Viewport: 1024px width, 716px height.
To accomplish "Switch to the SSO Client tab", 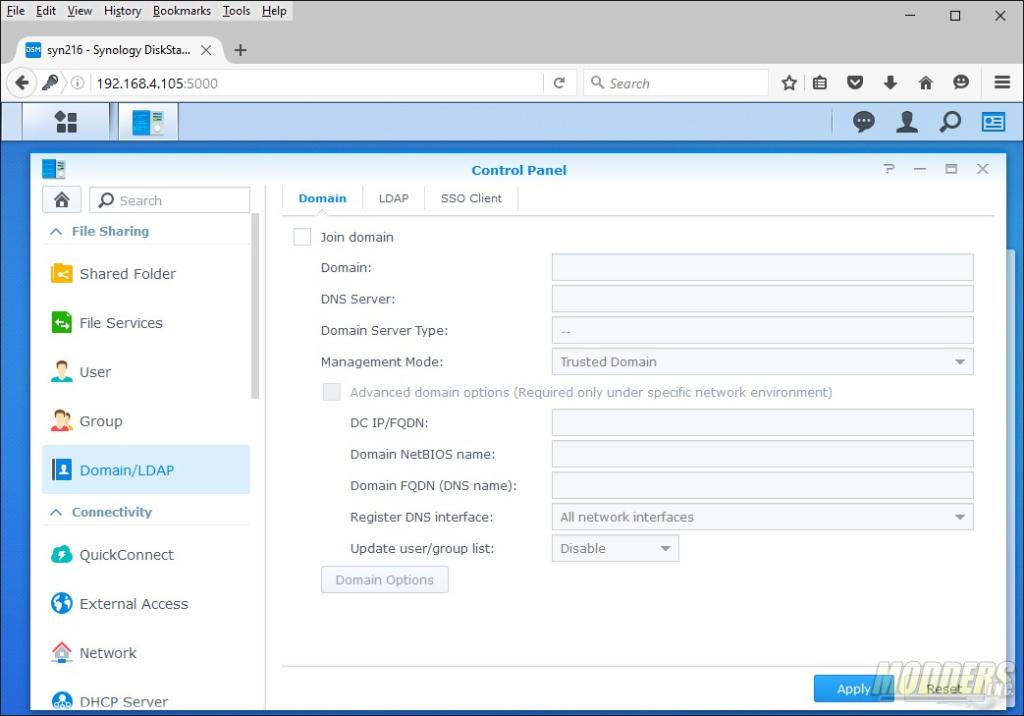I will pyautogui.click(x=471, y=198).
